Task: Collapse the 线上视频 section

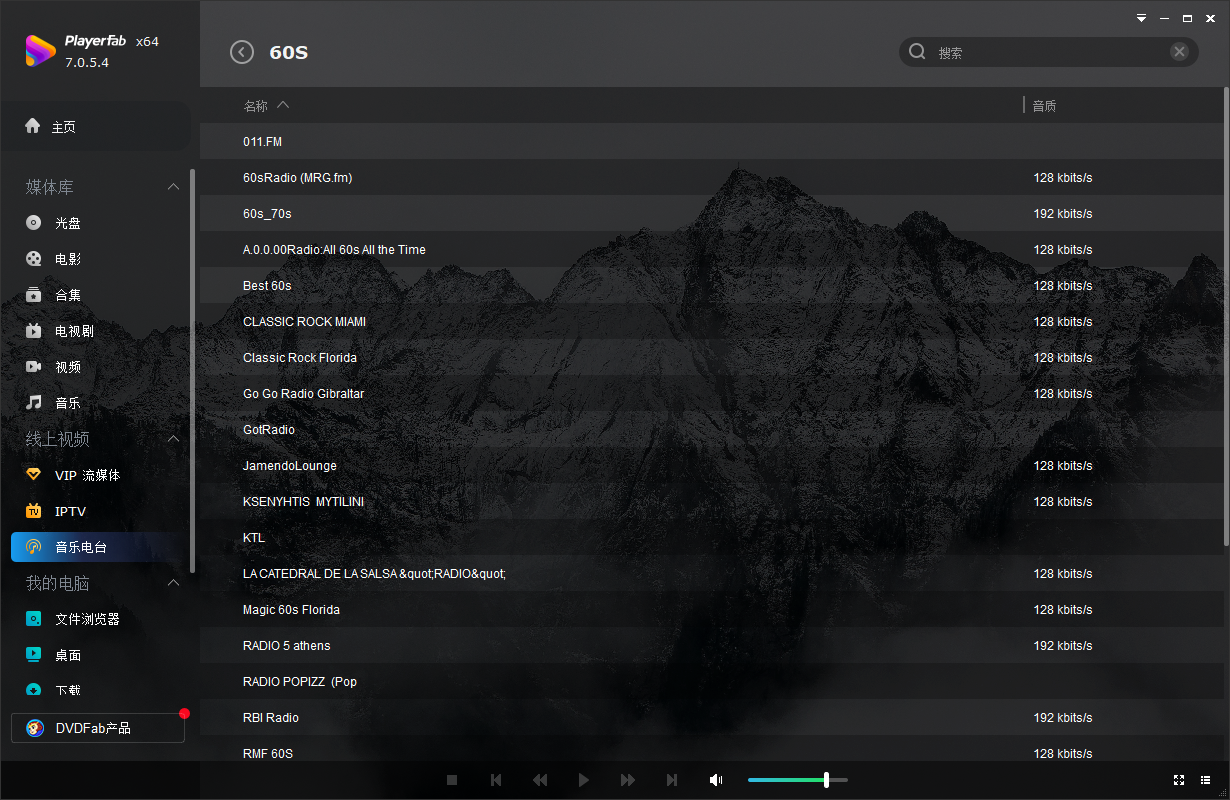Action: (x=173, y=439)
